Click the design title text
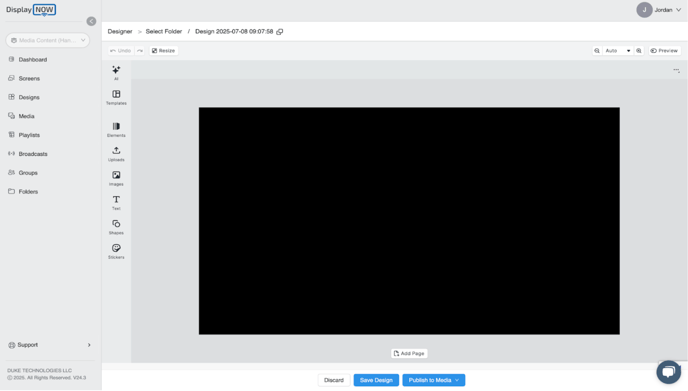 click(234, 32)
